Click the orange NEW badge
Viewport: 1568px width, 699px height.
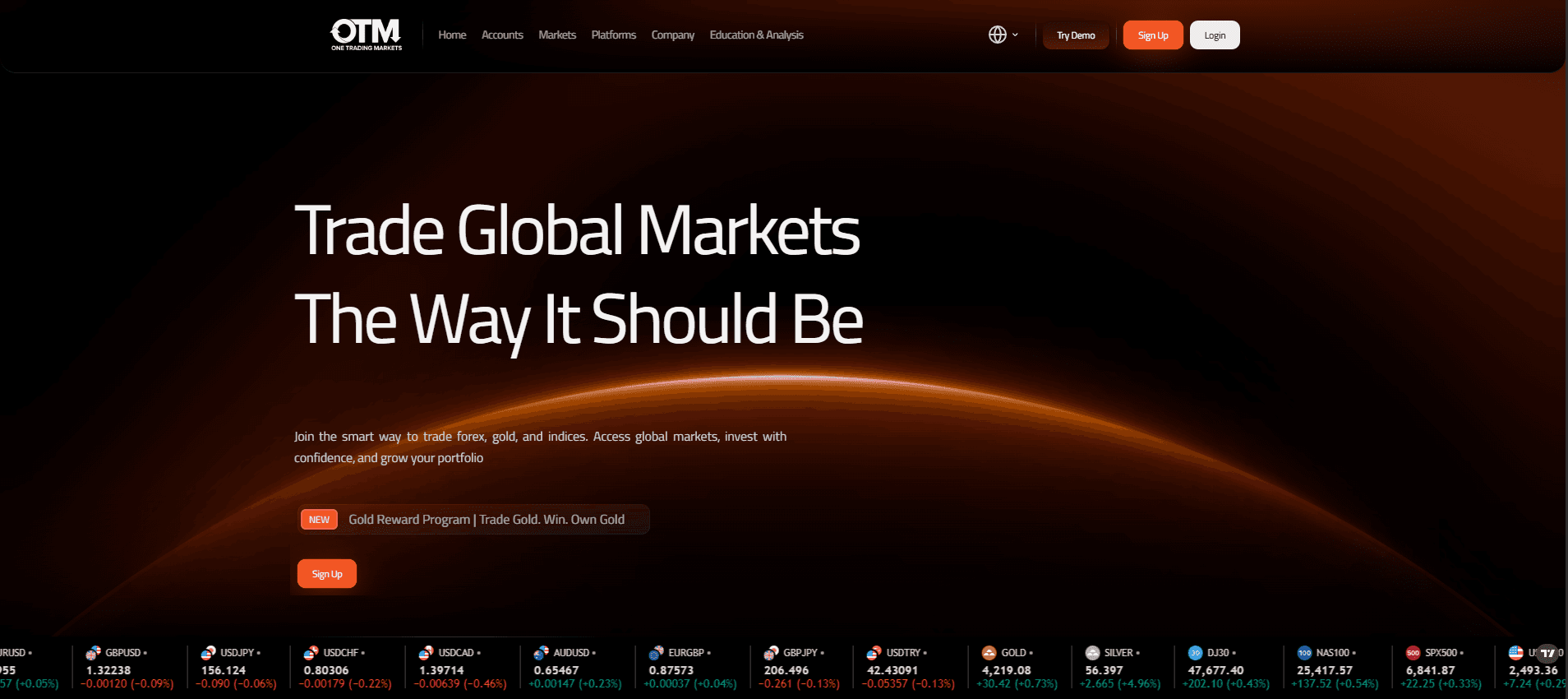point(319,520)
